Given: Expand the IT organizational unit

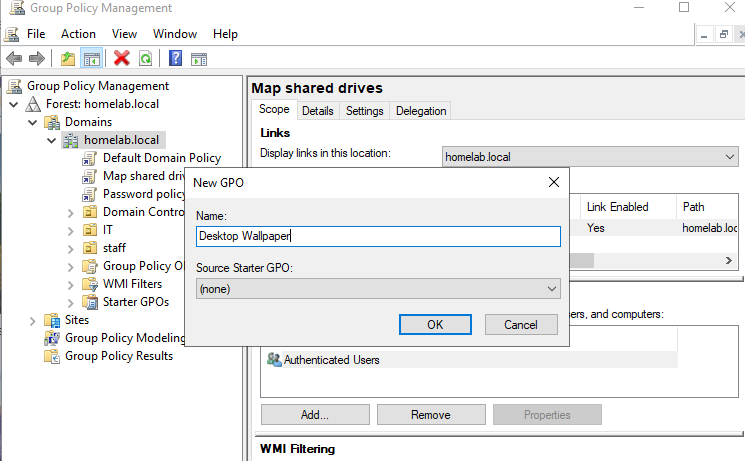Looking at the screenshot, I should [71, 231].
